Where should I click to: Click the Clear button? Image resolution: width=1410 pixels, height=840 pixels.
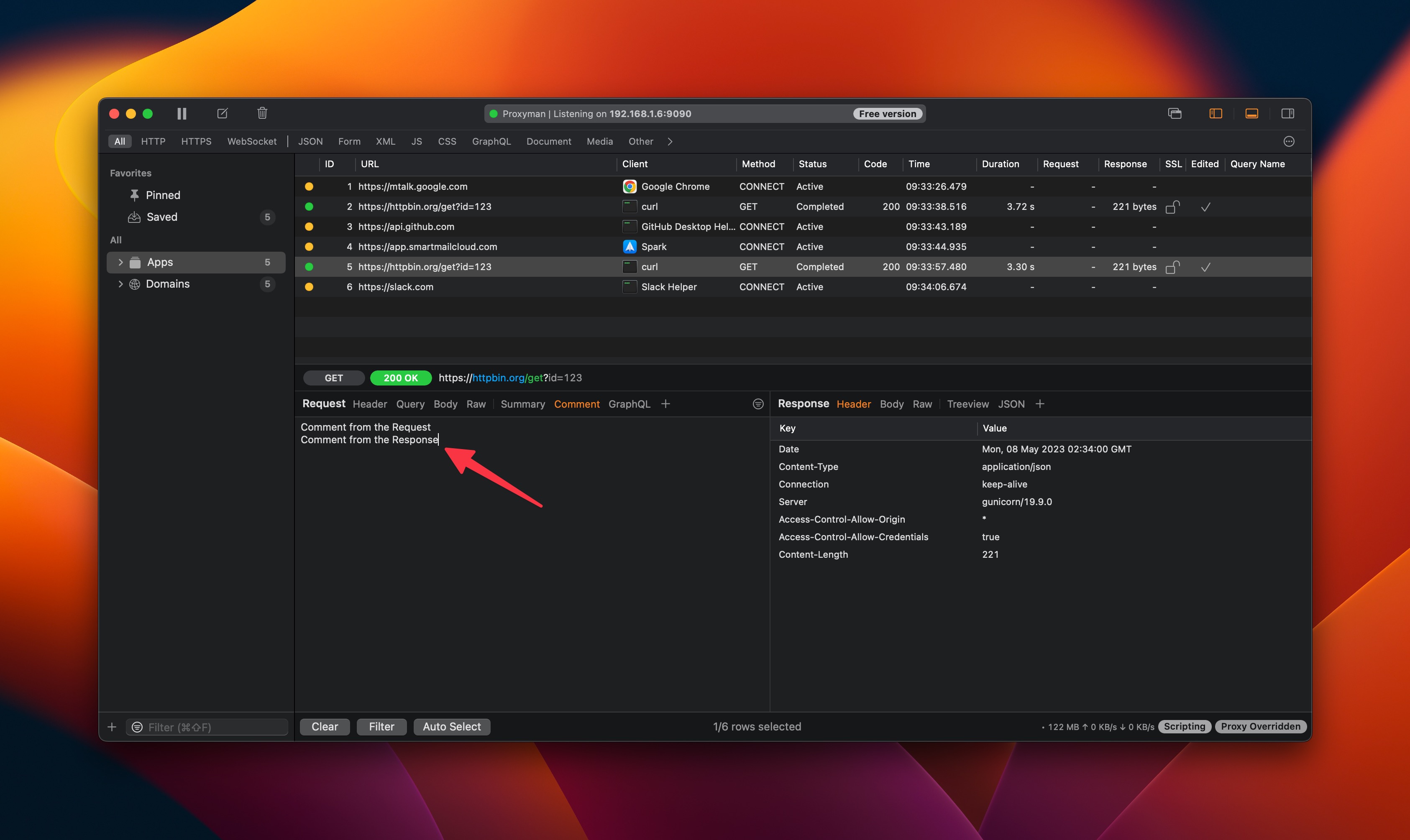[325, 726]
